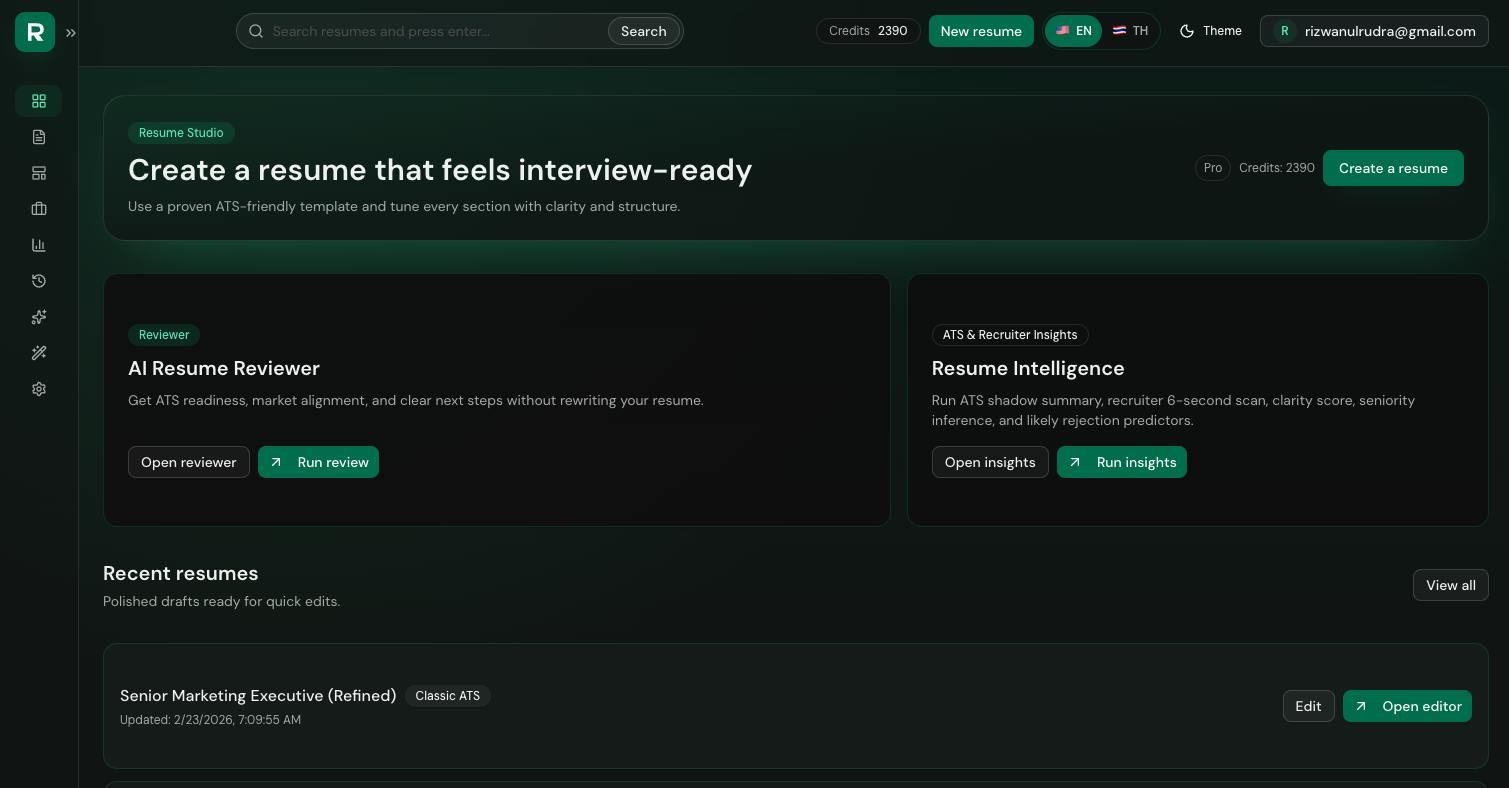Click the search magnifier icon
The image size is (1509, 788).
(256, 31)
